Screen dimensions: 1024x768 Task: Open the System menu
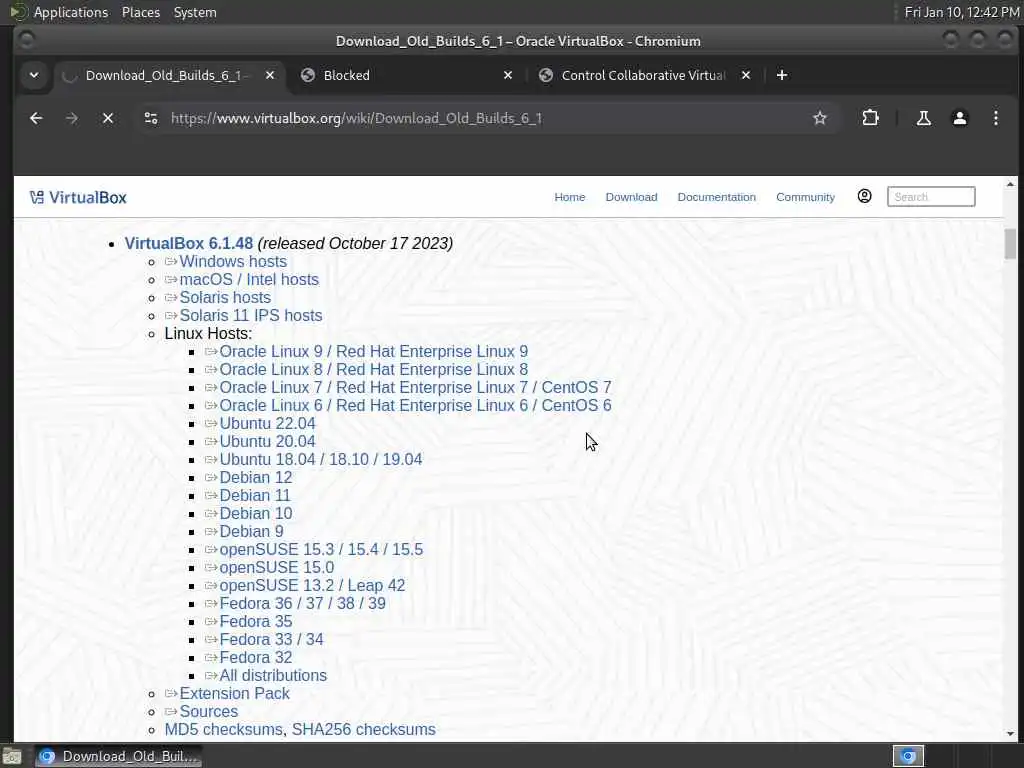(195, 12)
